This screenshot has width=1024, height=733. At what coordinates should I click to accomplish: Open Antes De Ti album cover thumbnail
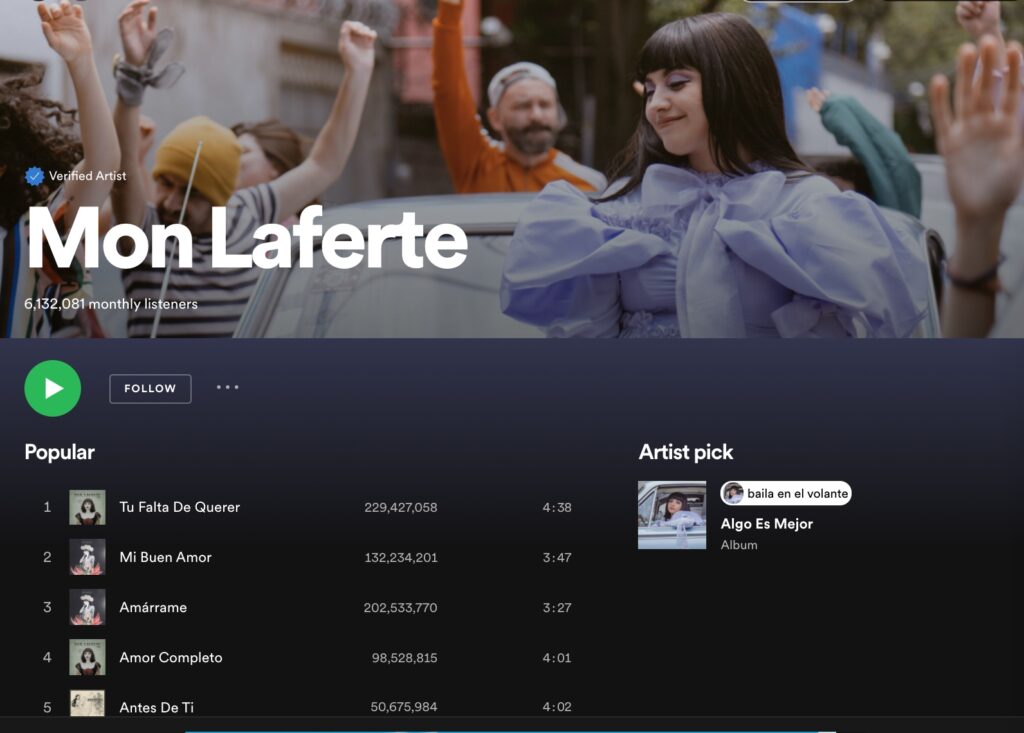click(88, 704)
